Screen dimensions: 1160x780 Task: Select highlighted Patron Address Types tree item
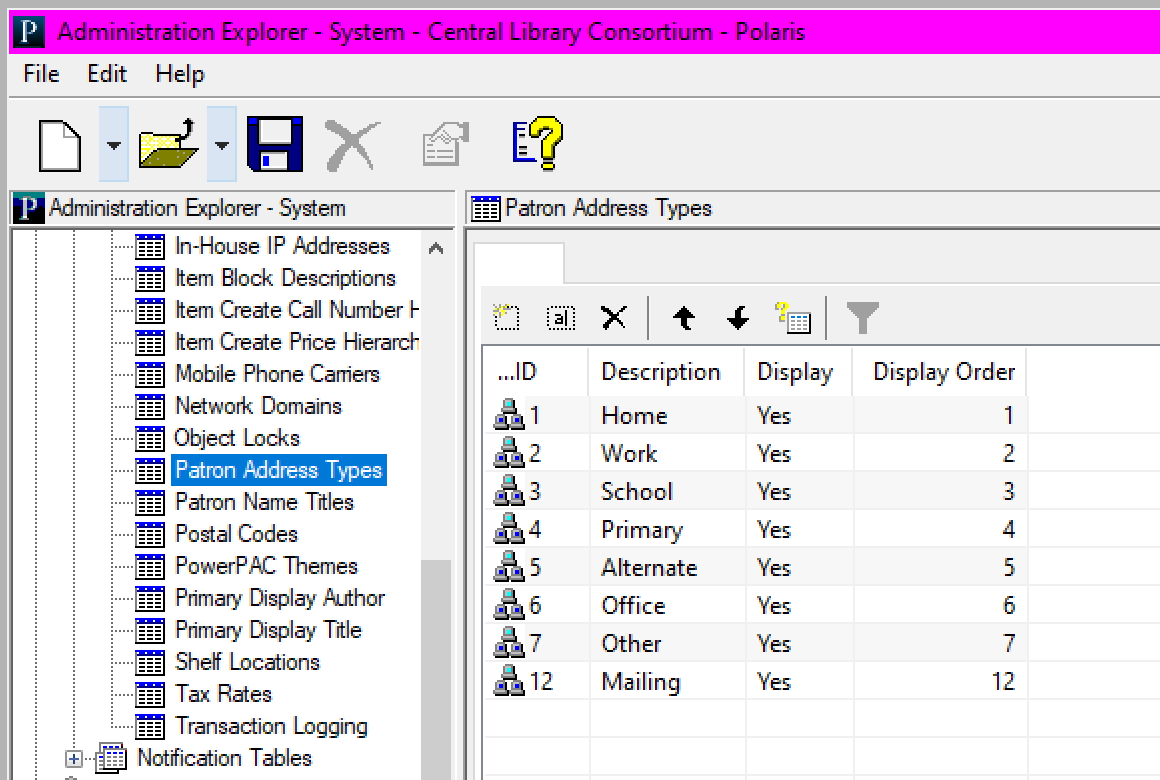278,470
